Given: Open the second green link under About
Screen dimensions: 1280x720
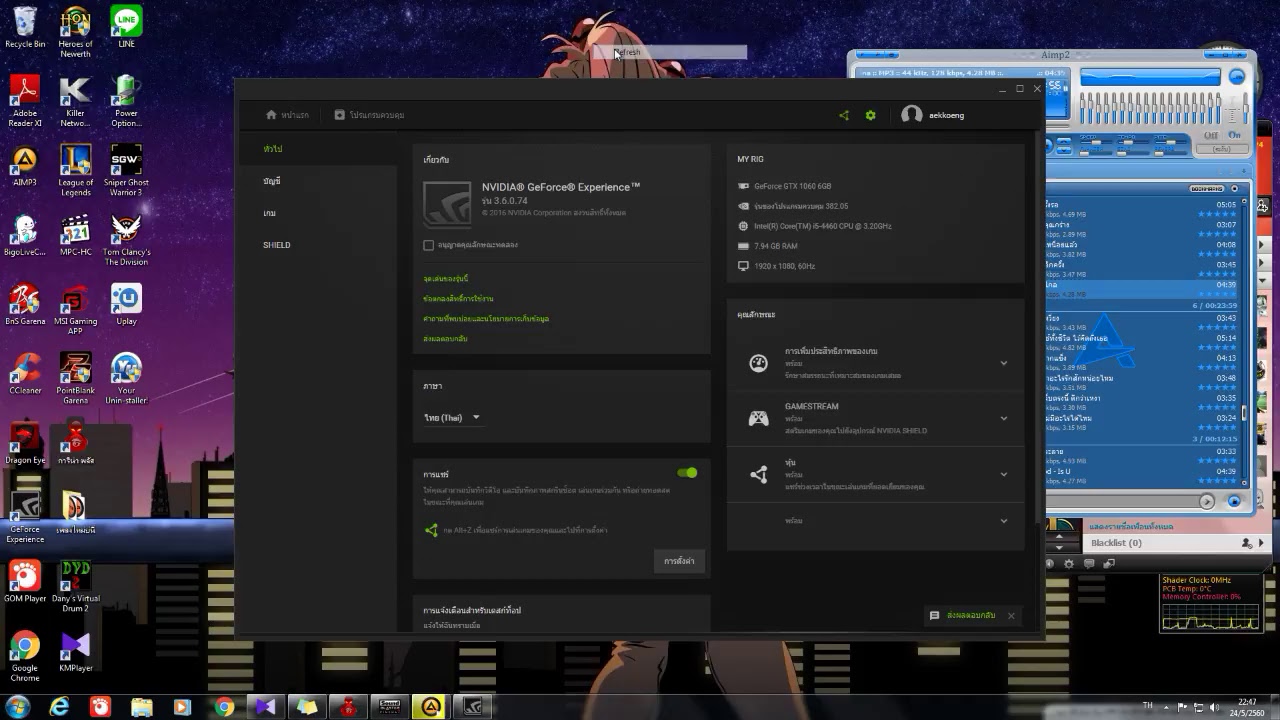Looking at the screenshot, I should 458,298.
